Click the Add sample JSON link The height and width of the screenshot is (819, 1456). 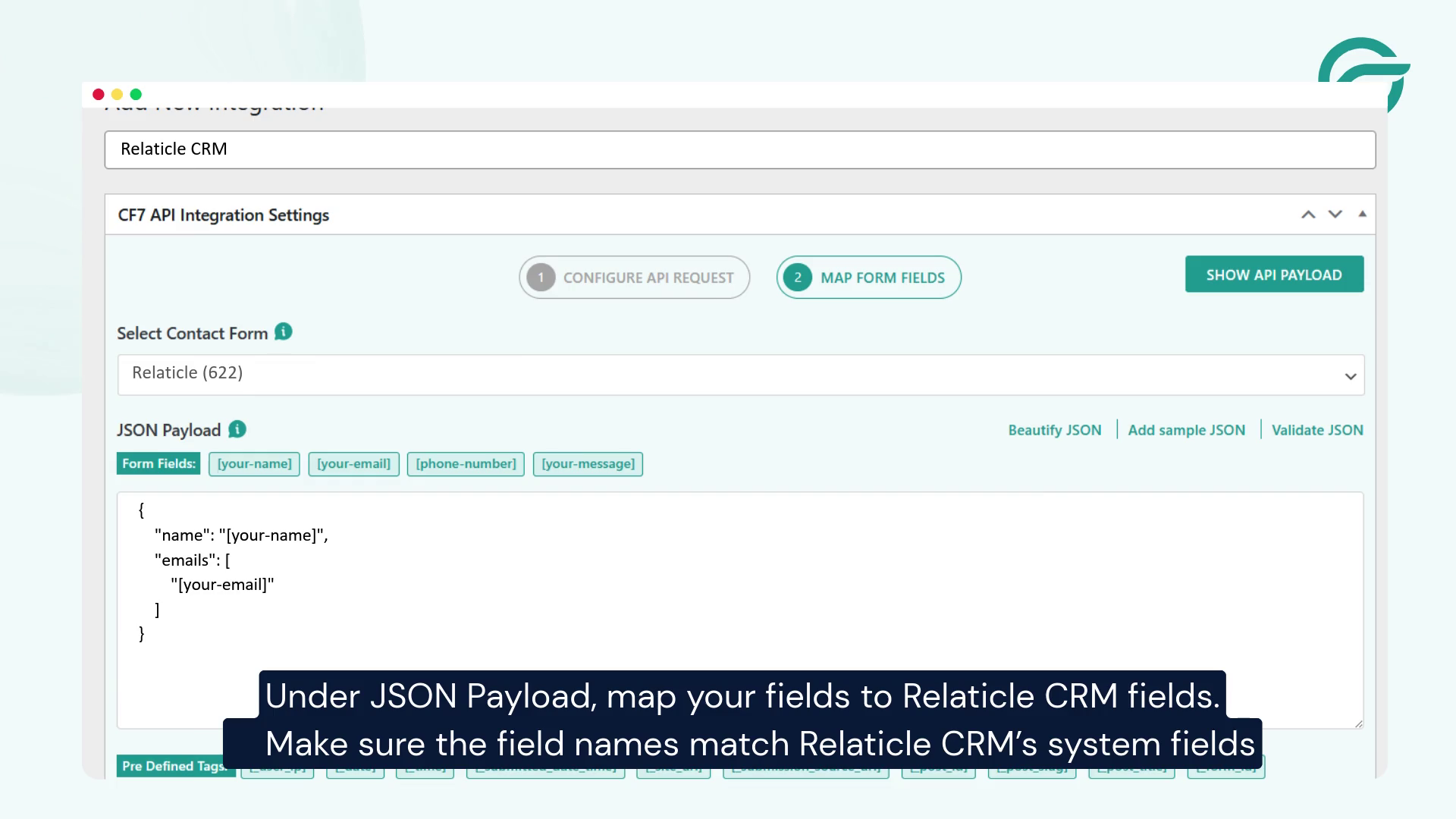pyautogui.click(x=1187, y=430)
